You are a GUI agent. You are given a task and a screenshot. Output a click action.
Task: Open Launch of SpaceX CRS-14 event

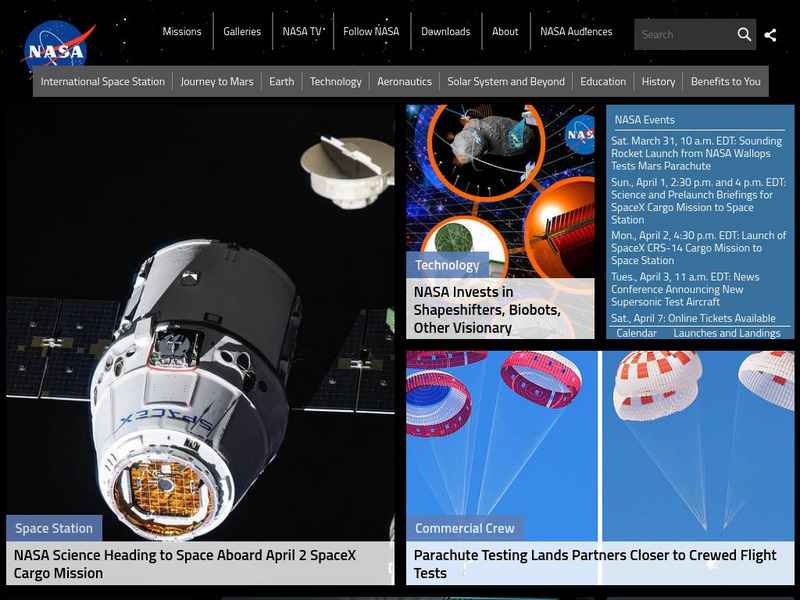(x=698, y=248)
